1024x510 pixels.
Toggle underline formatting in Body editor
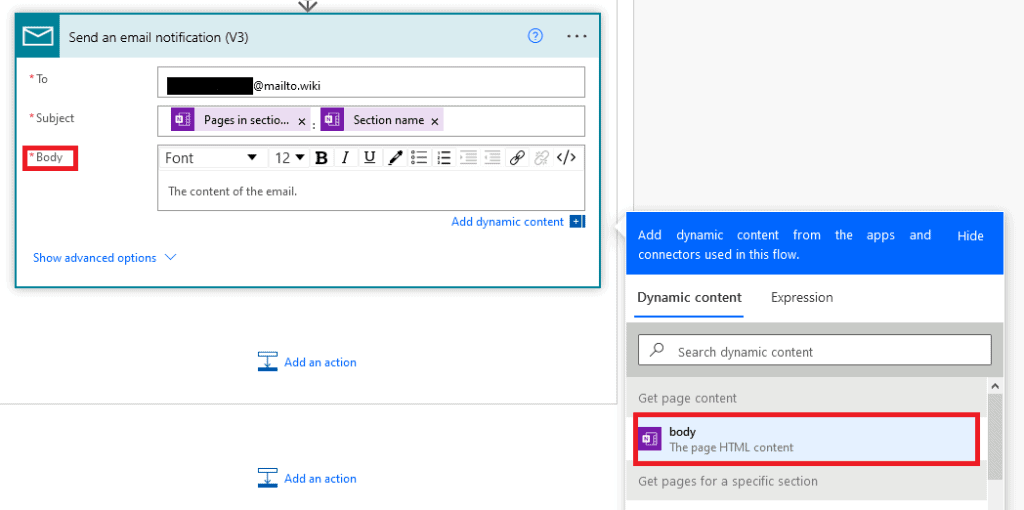point(370,158)
